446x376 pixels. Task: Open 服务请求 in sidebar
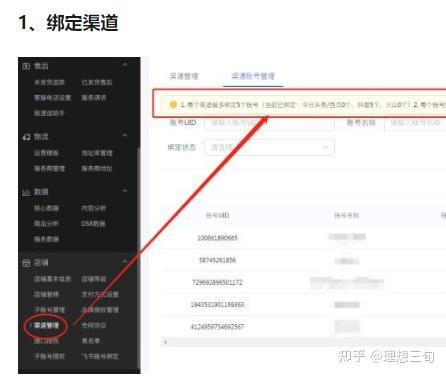(94, 98)
